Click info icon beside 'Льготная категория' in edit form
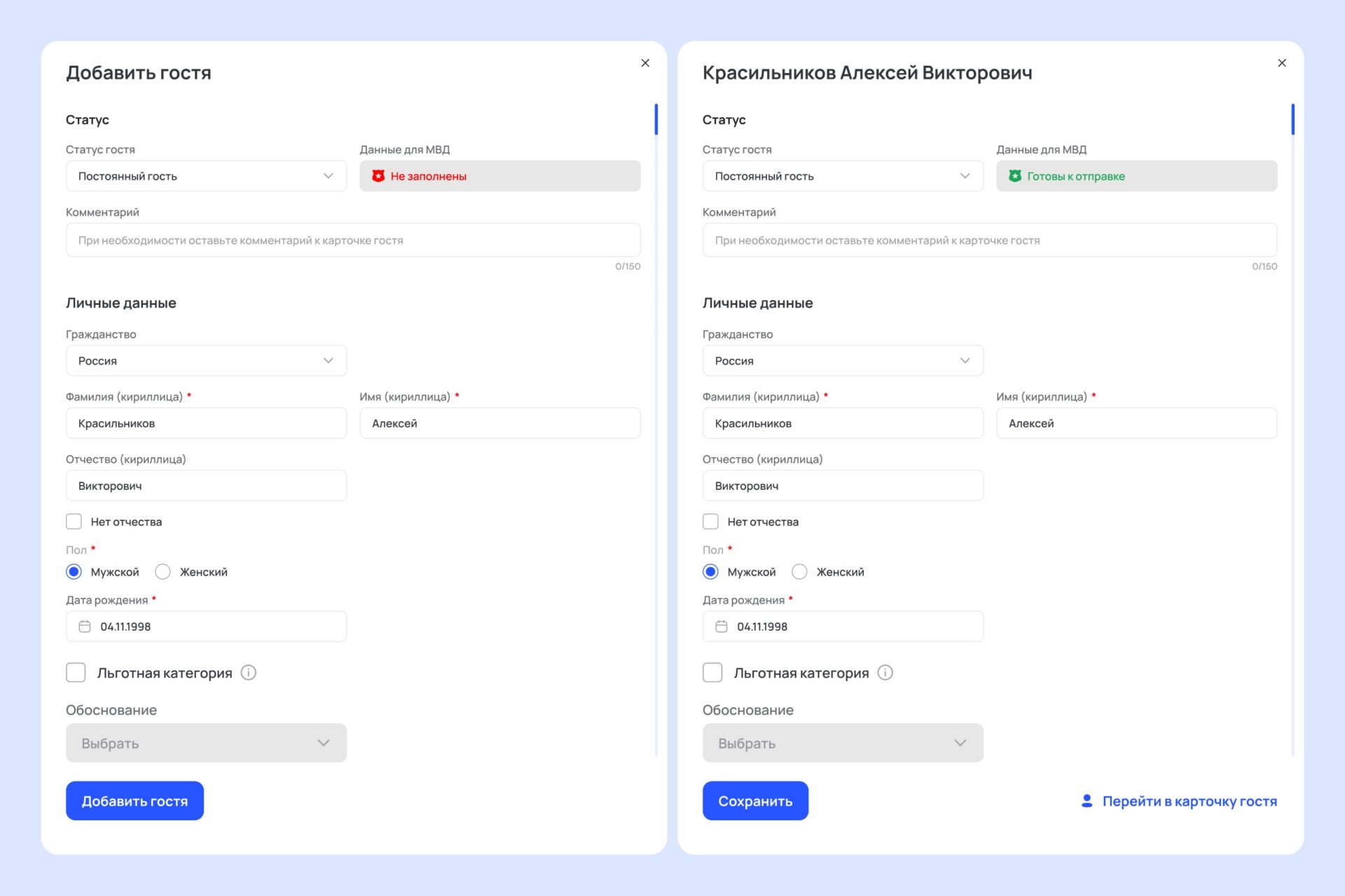 point(885,673)
